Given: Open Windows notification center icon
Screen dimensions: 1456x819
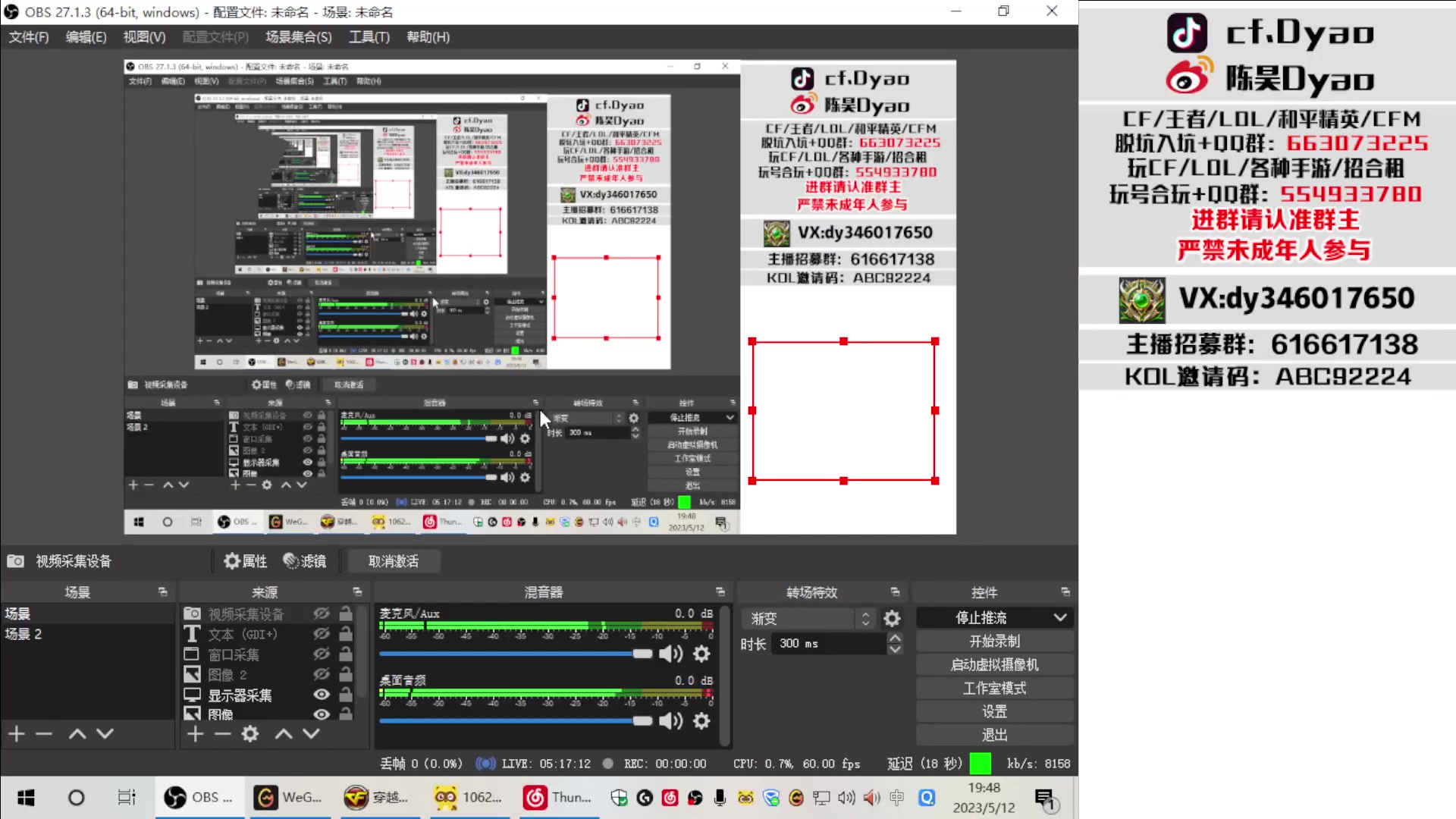Looking at the screenshot, I should point(1045,799).
